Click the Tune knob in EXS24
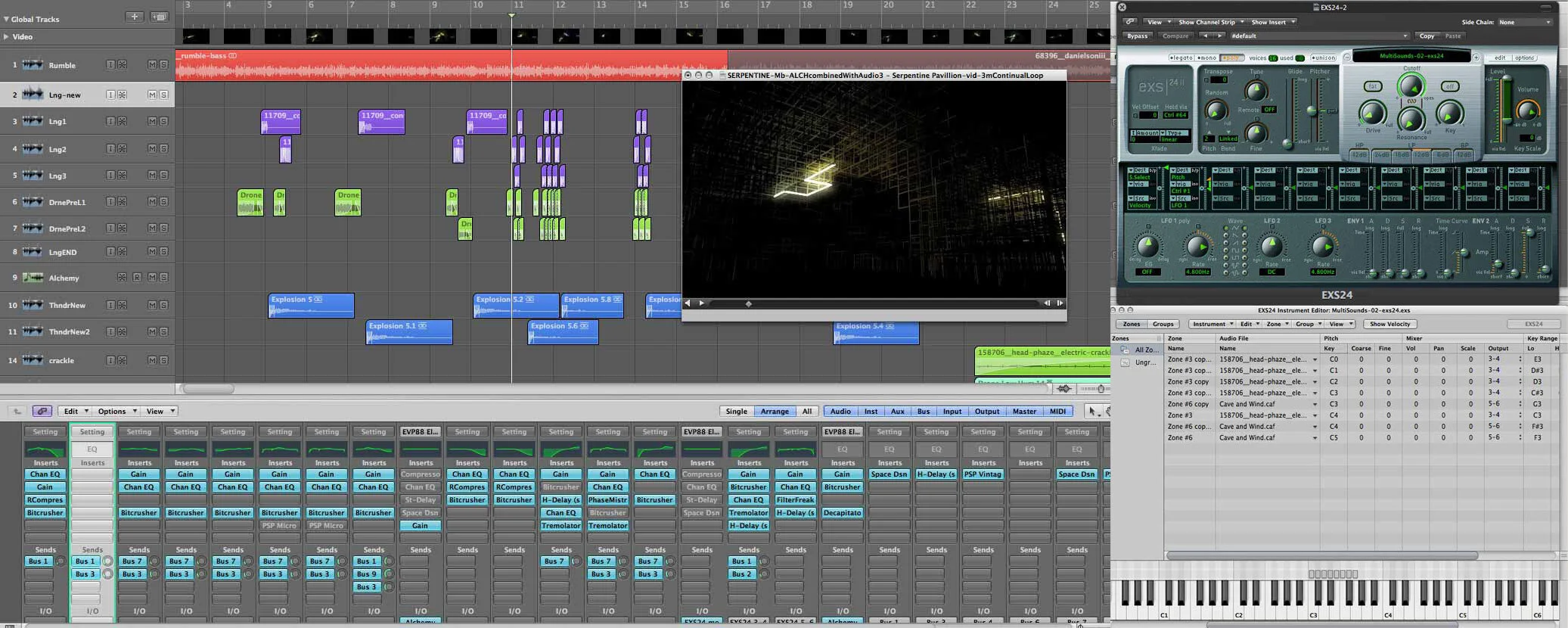Screen dimensions: 1568x628 tap(1256, 92)
